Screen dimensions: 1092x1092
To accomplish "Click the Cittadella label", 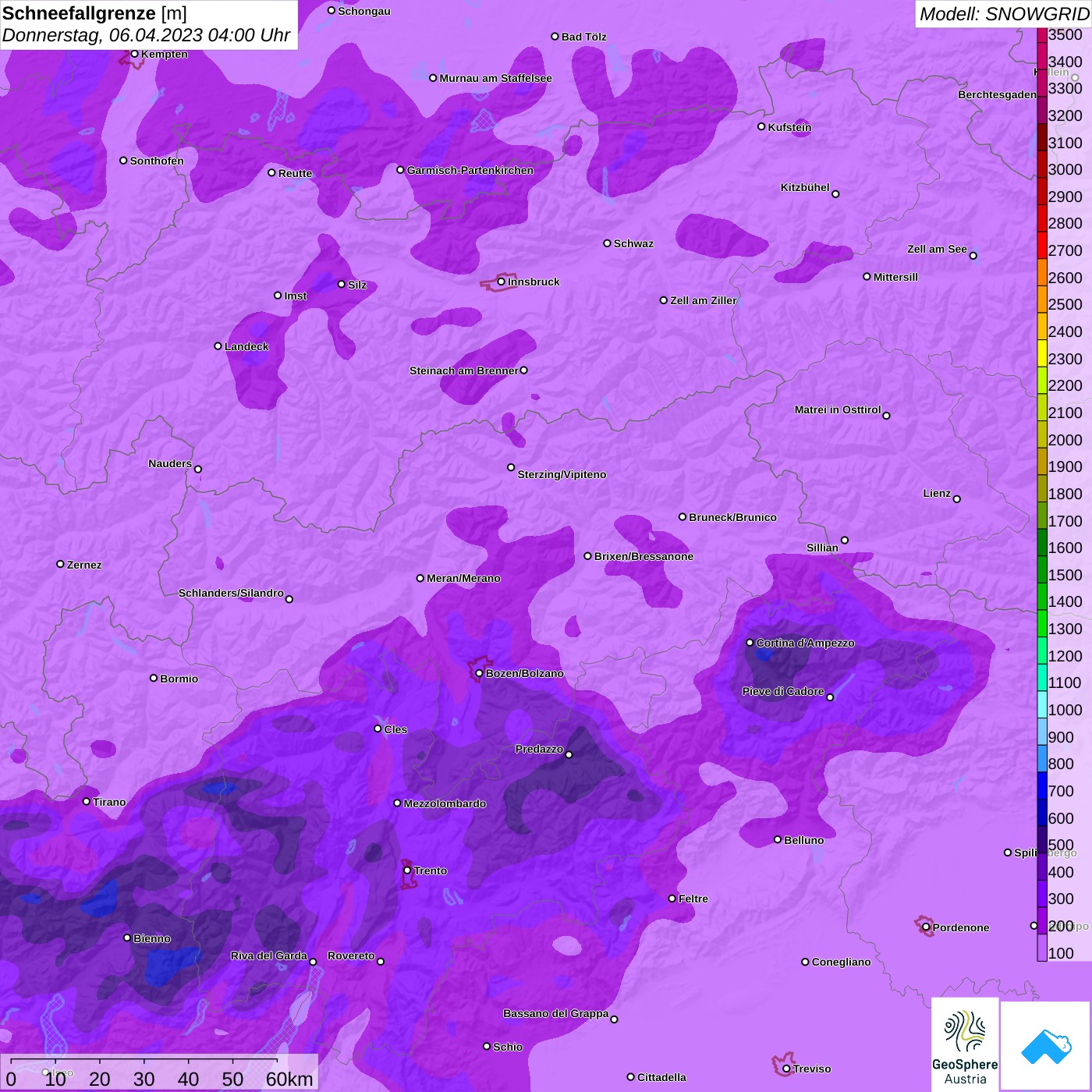I will (x=661, y=1077).
